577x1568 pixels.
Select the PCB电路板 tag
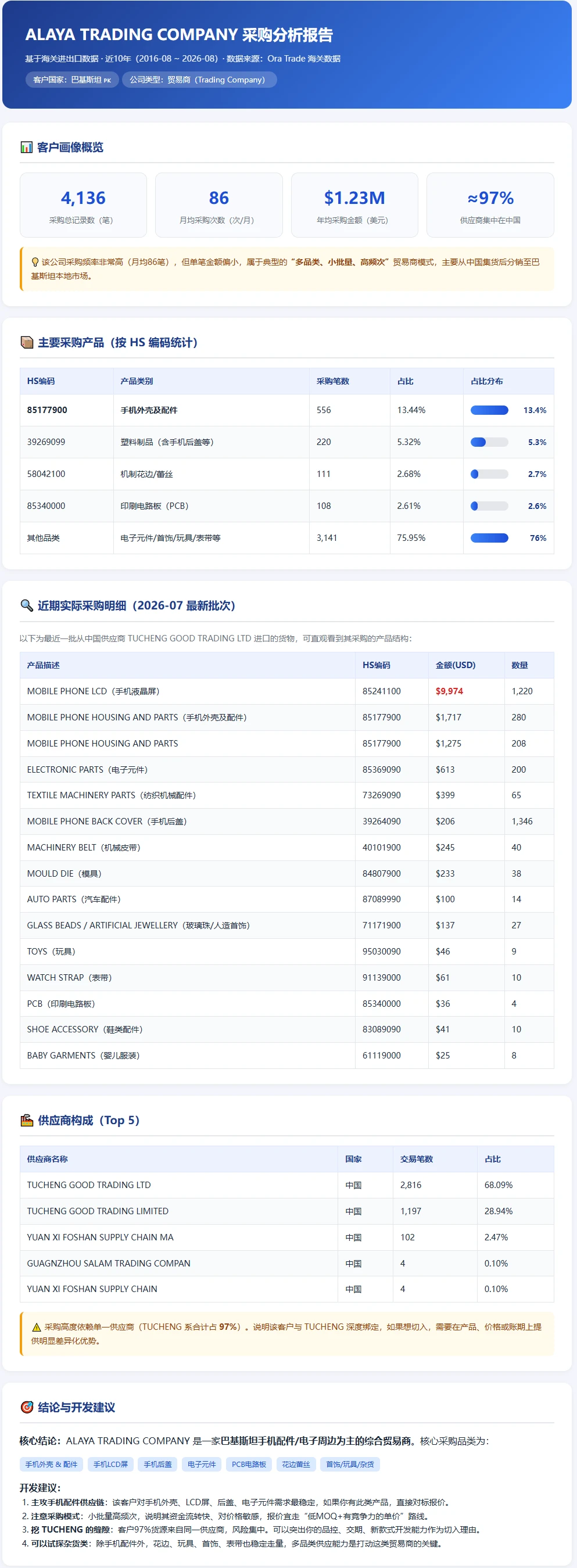pyautogui.click(x=249, y=1465)
